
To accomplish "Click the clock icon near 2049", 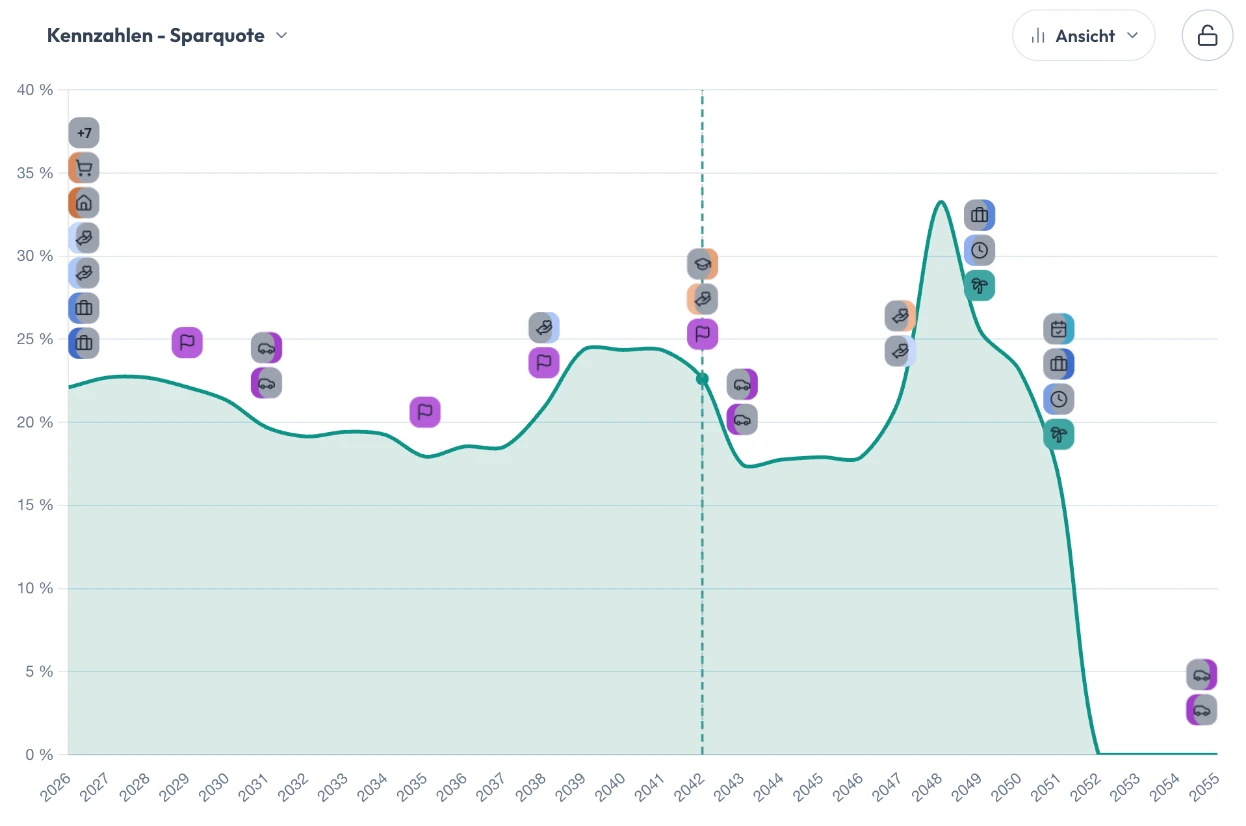I will click(980, 250).
